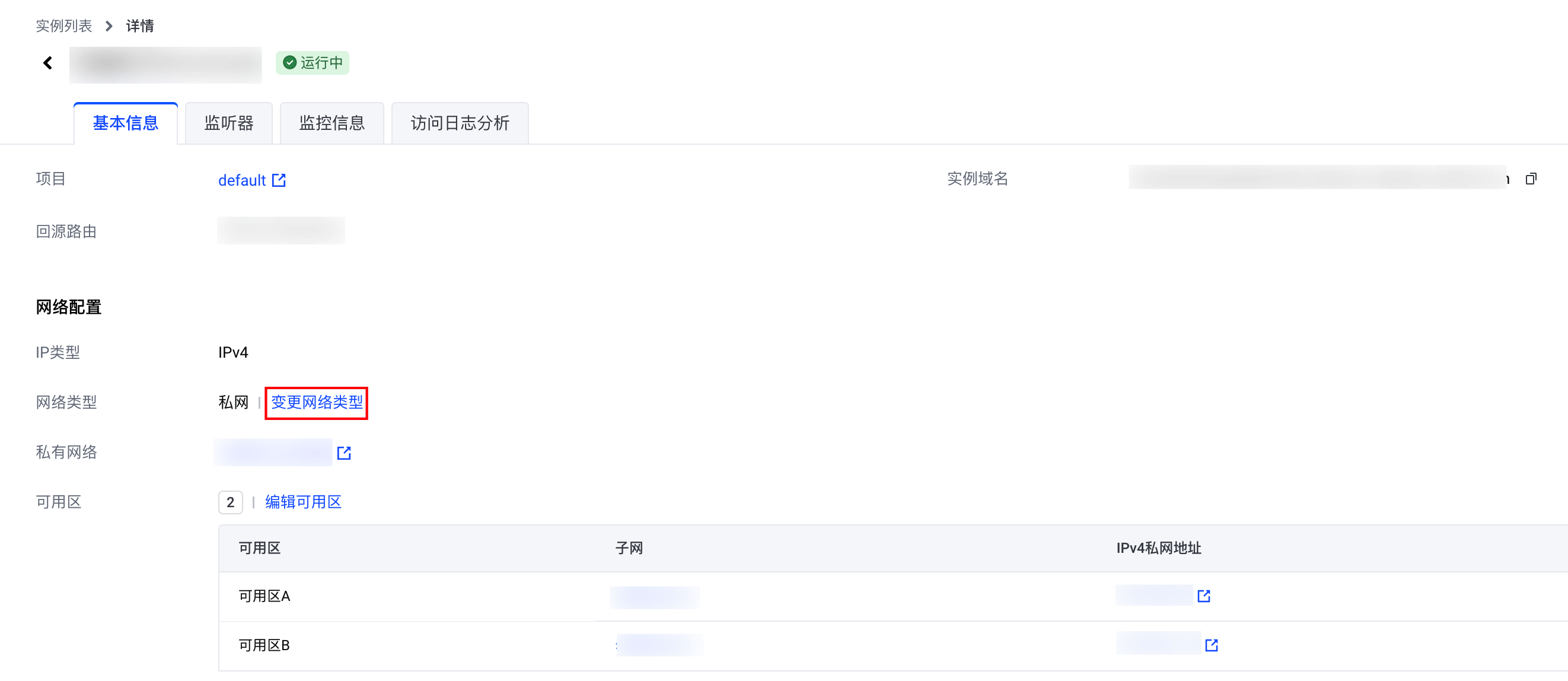Open the default project link
Screen dimensions: 1568x681
(x=241, y=180)
